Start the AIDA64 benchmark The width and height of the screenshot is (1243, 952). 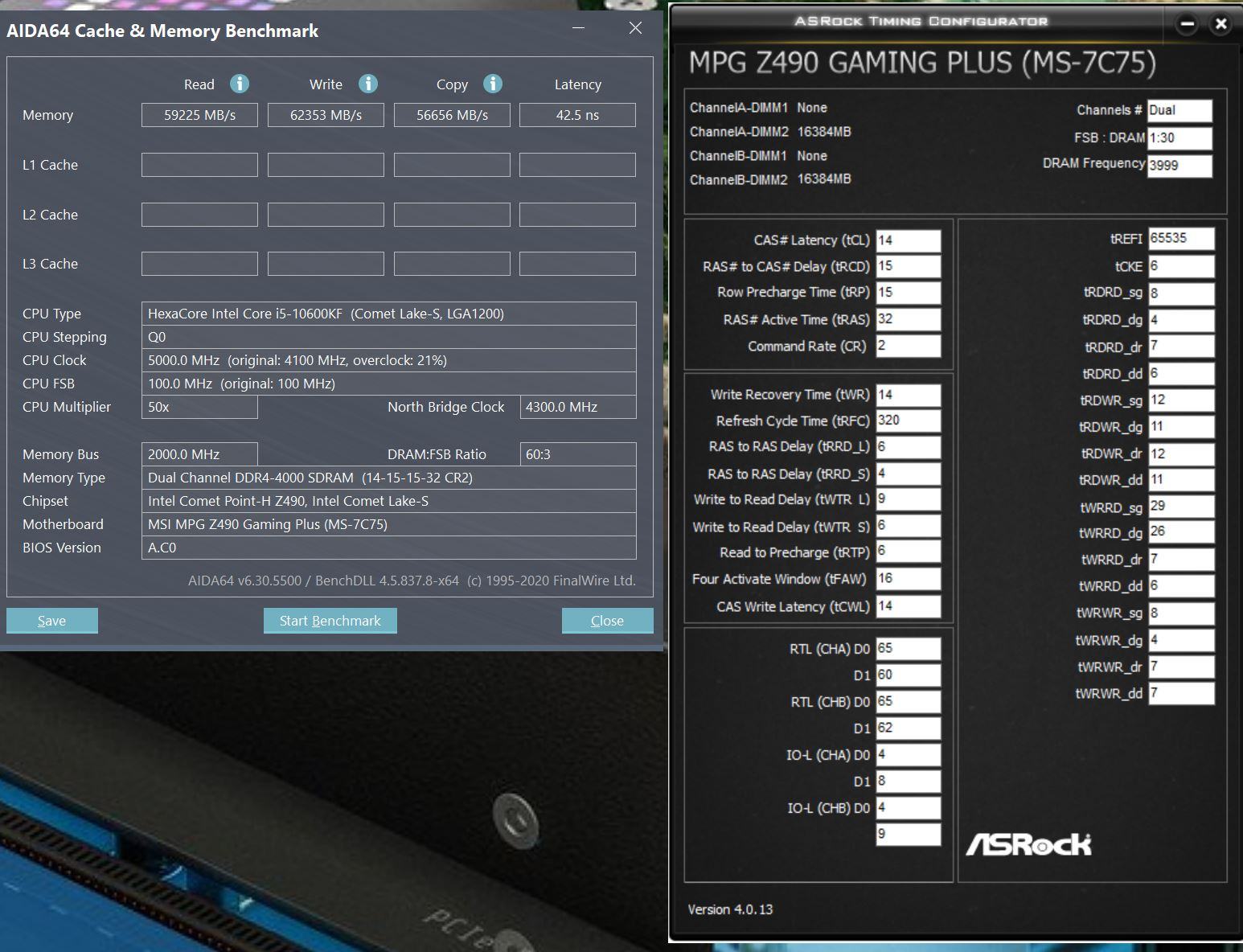click(x=330, y=621)
